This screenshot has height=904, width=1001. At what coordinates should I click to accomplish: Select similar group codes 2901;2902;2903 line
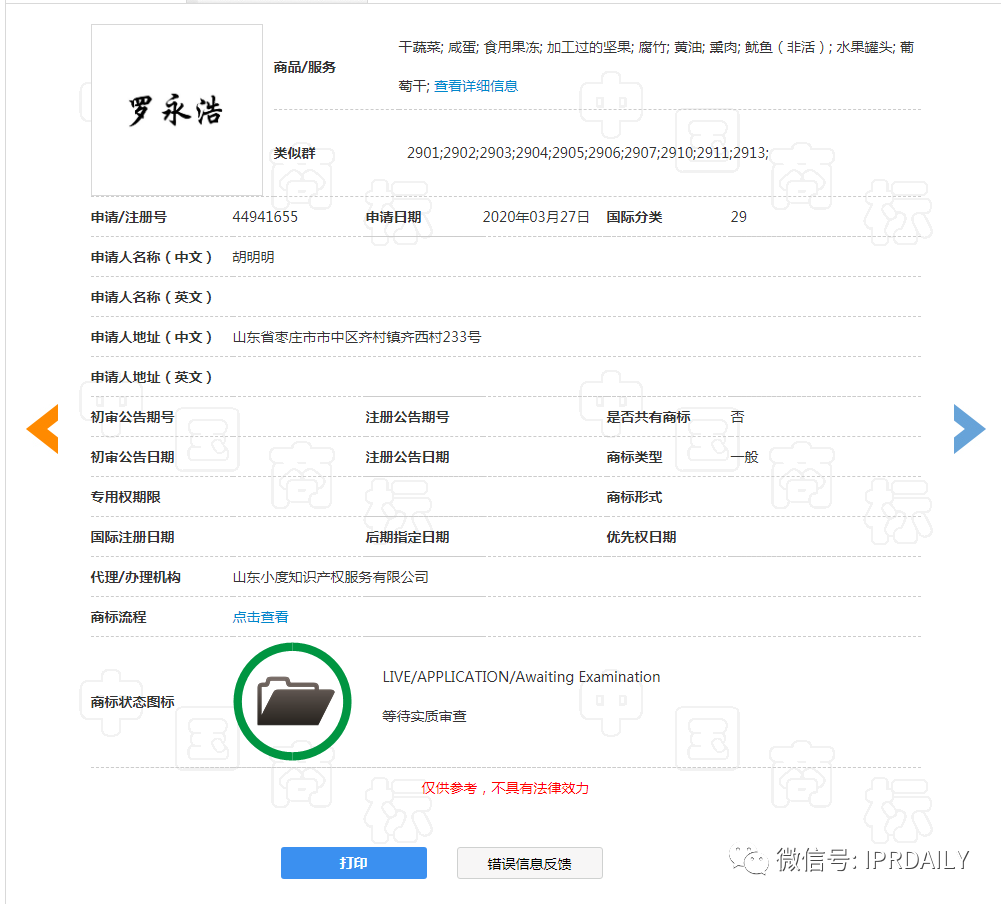click(x=588, y=153)
